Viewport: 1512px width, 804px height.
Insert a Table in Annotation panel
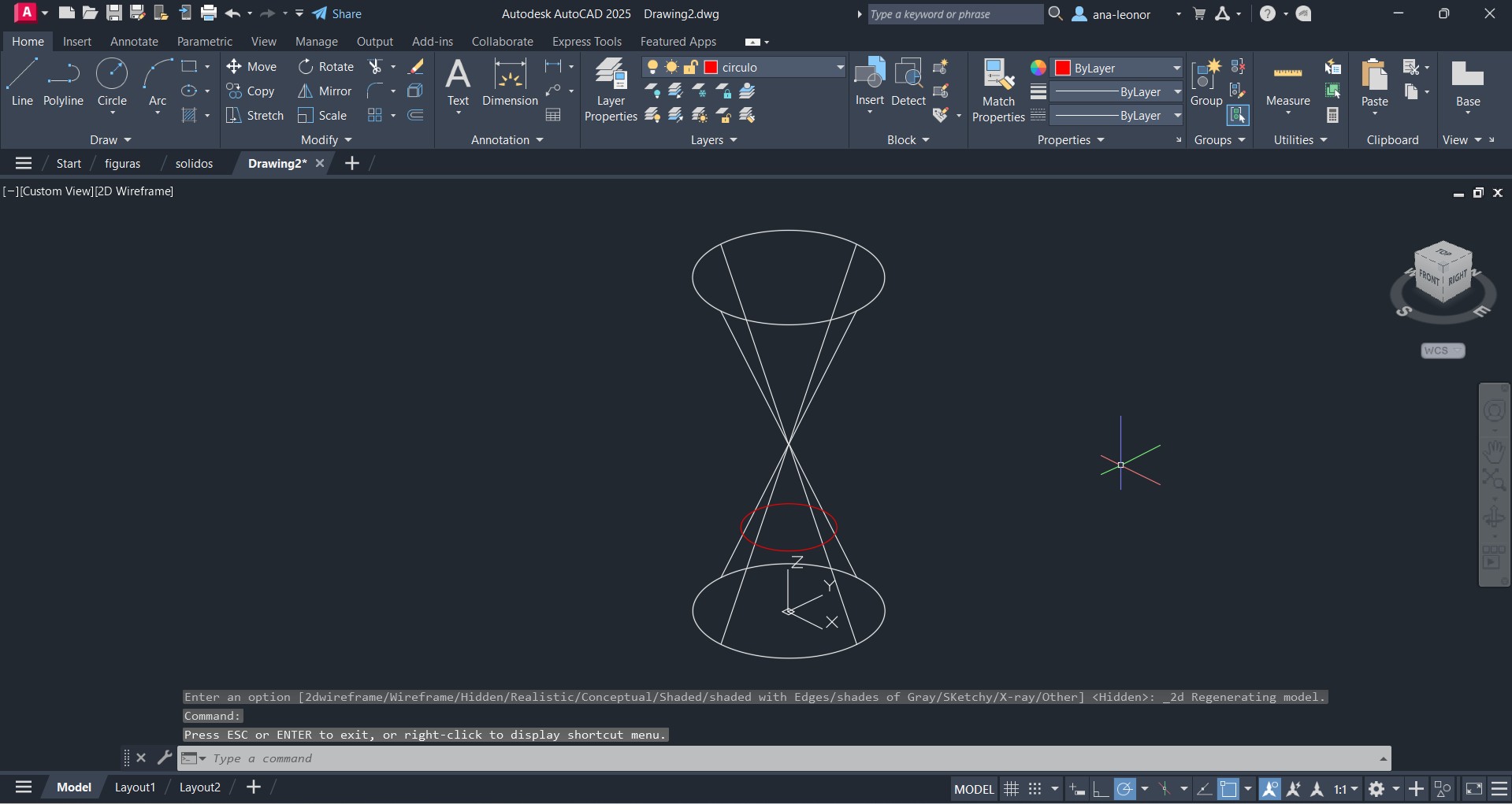pos(553,116)
